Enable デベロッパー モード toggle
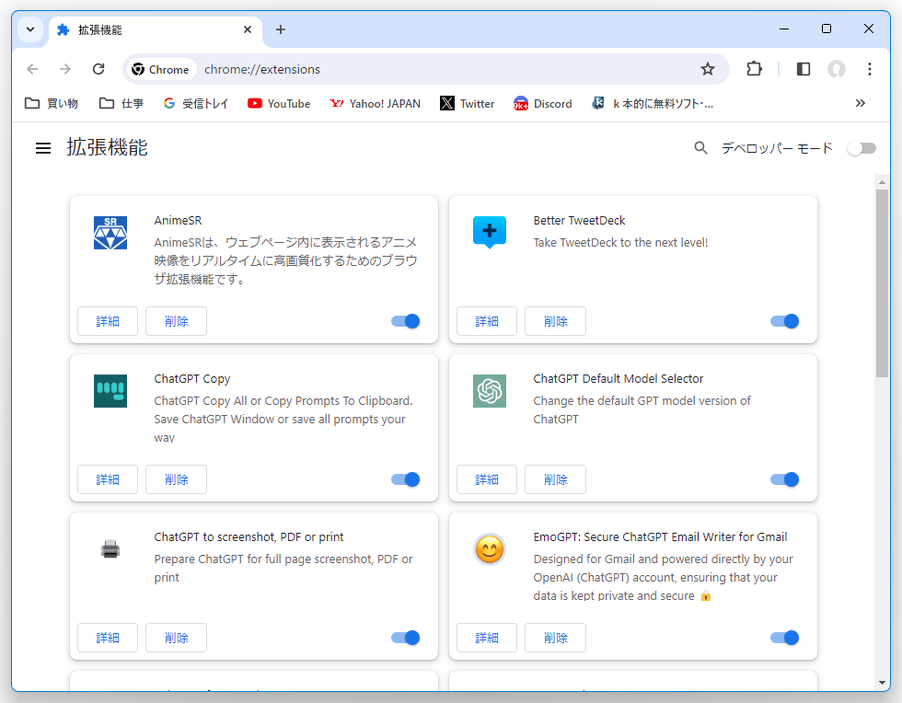902x703 pixels. click(862, 148)
